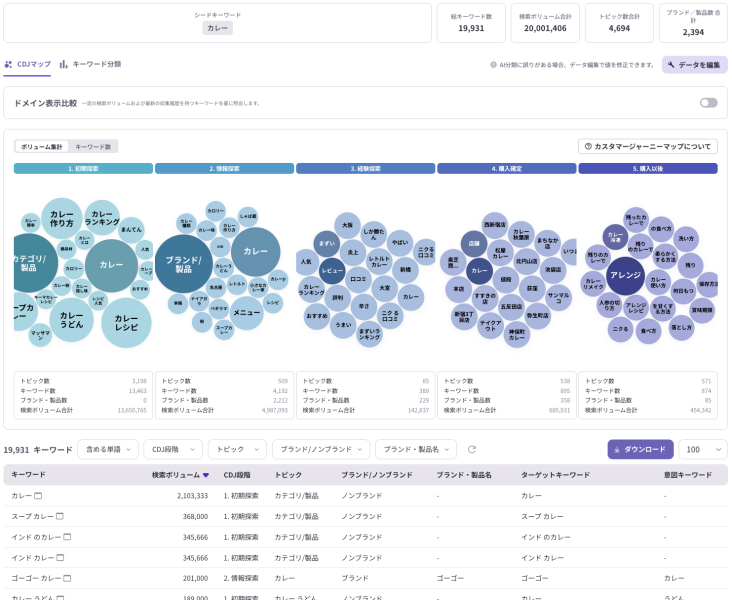732x600 pixels.
Task: Click the large アレンジ bubble in chart
Action: tap(625, 275)
